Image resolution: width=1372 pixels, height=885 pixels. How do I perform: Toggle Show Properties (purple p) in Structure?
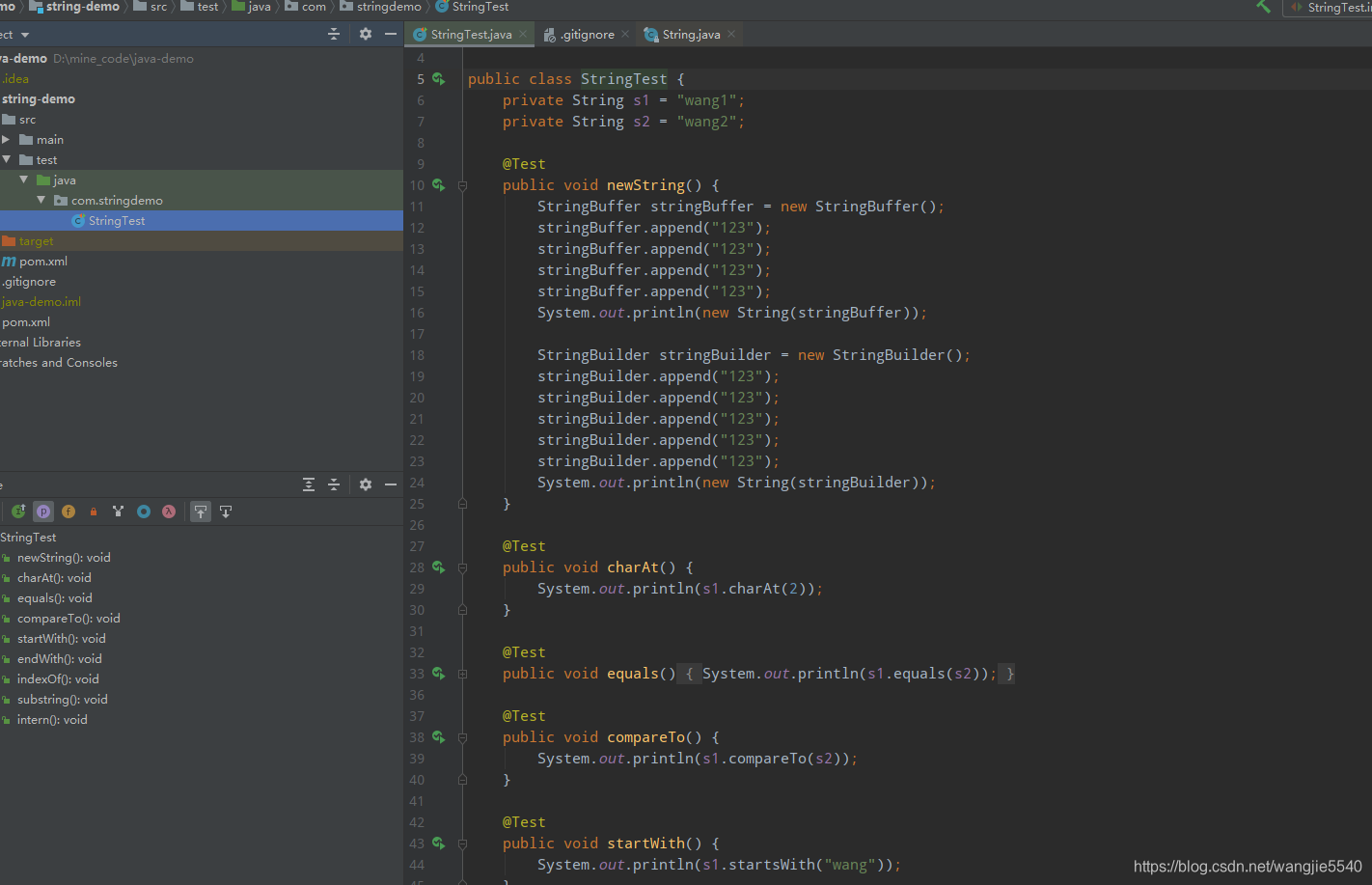pos(43,512)
